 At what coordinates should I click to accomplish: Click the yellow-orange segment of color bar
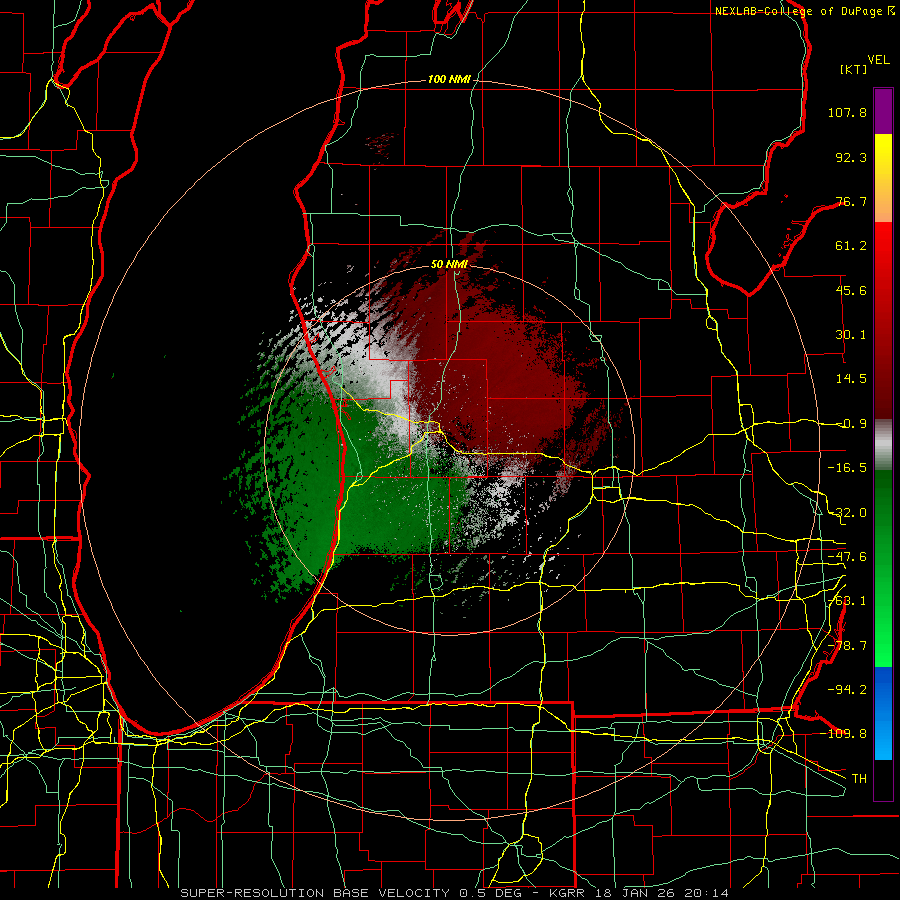point(883,178)
